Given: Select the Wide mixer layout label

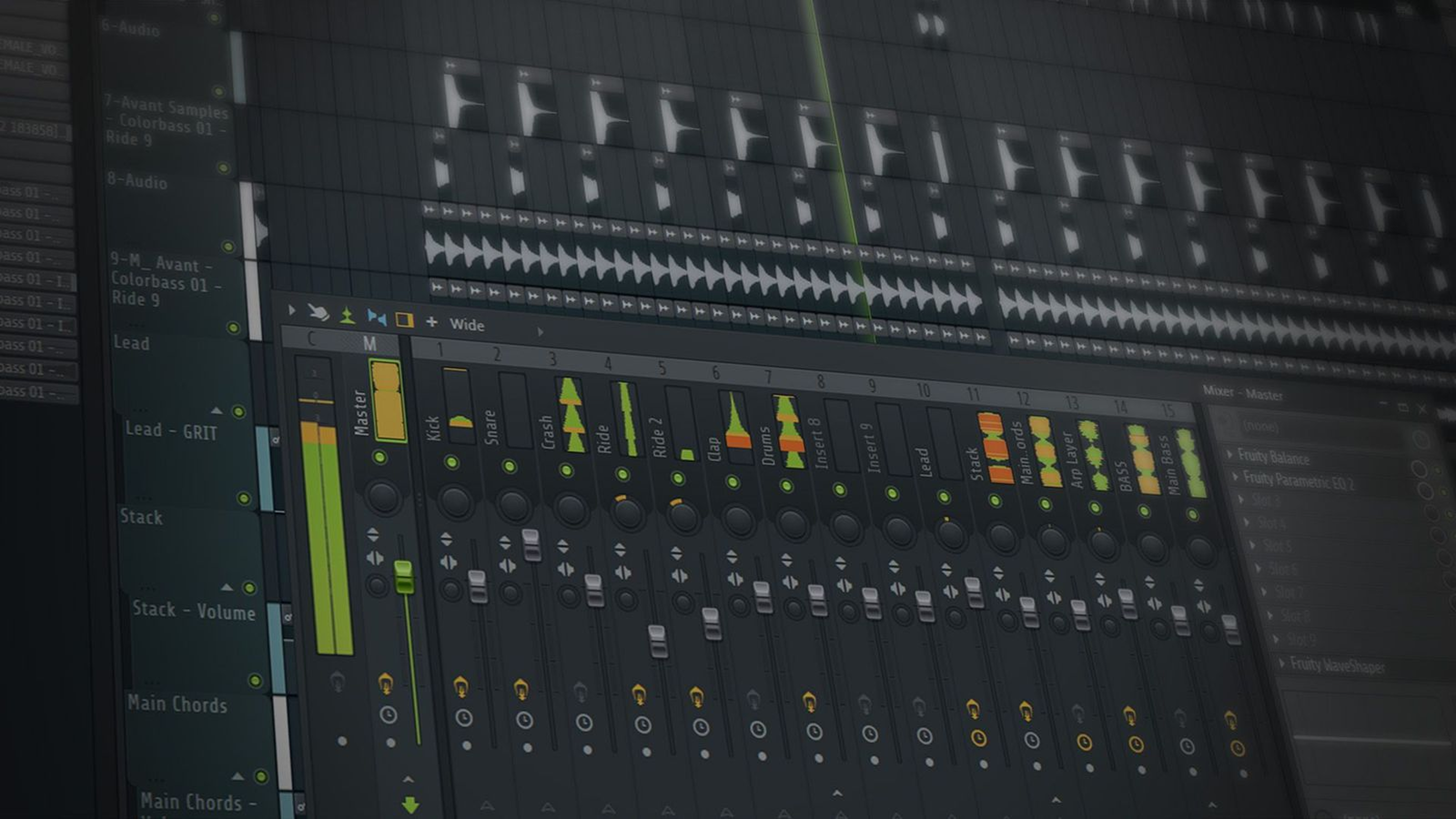Looking at the screenshot, I should tap(467, 325).
